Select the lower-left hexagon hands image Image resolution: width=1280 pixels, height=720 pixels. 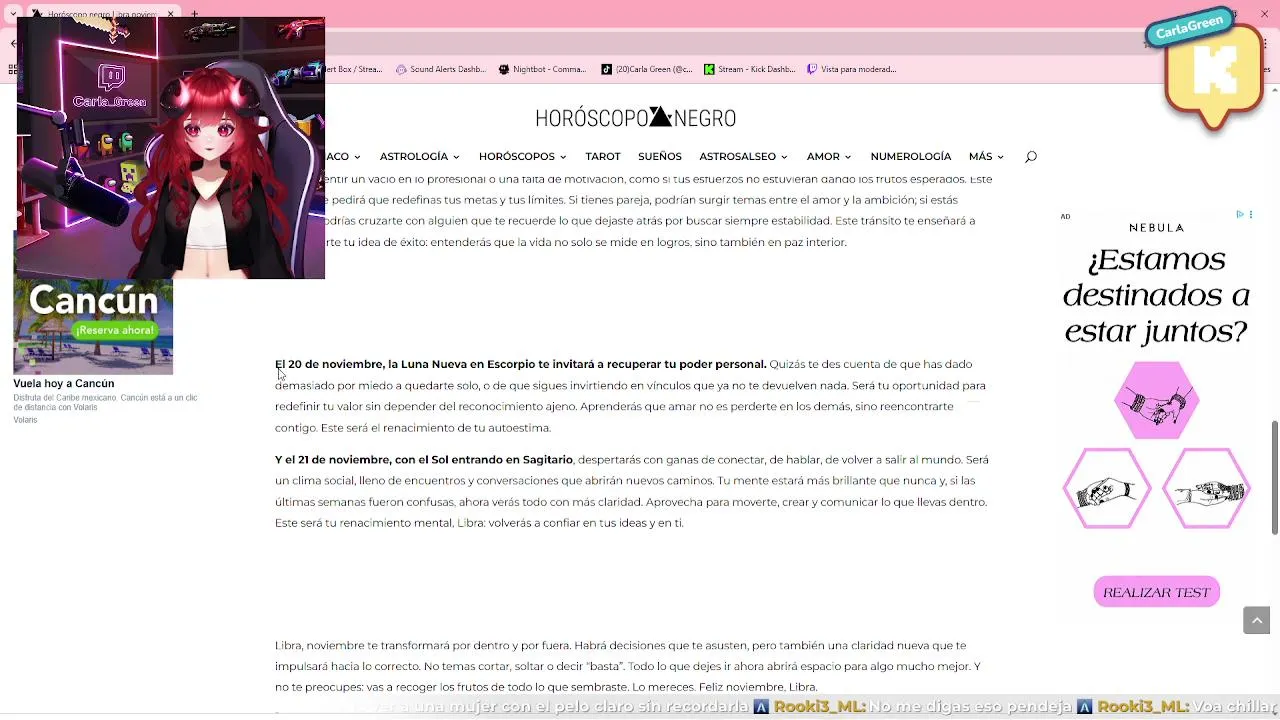pyautogui.click(x=1107, y=489)
